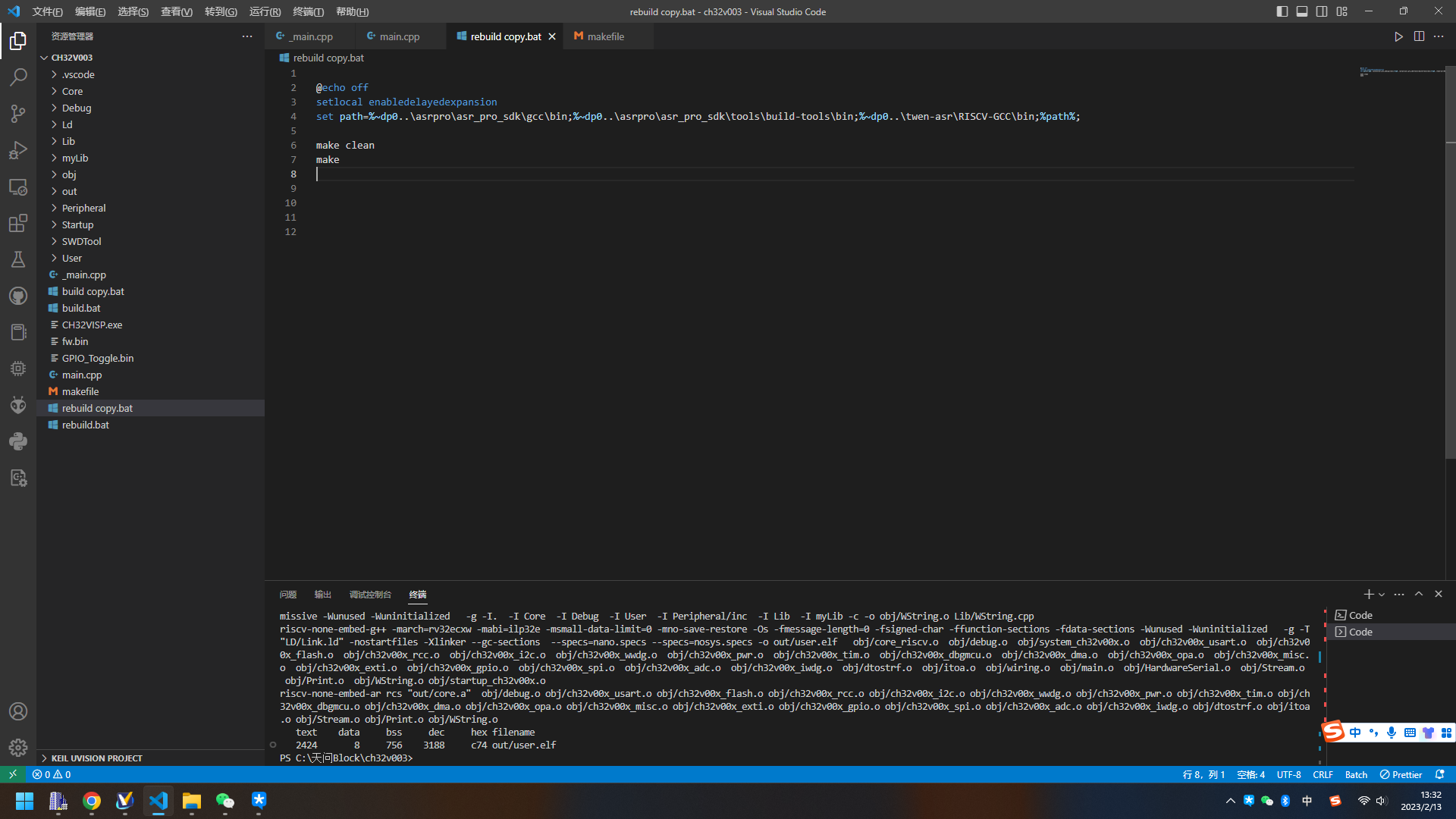This screenshot has height=819, width=1456.
Task: Expand the Core folder
Action: click(150, 91)
